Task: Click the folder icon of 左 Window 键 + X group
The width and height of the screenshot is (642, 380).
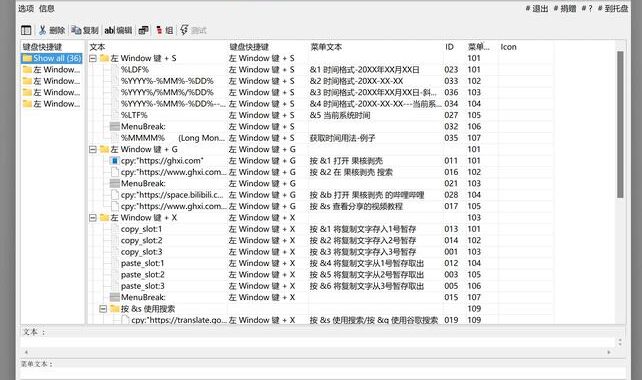Action: [x=104, y=217]
